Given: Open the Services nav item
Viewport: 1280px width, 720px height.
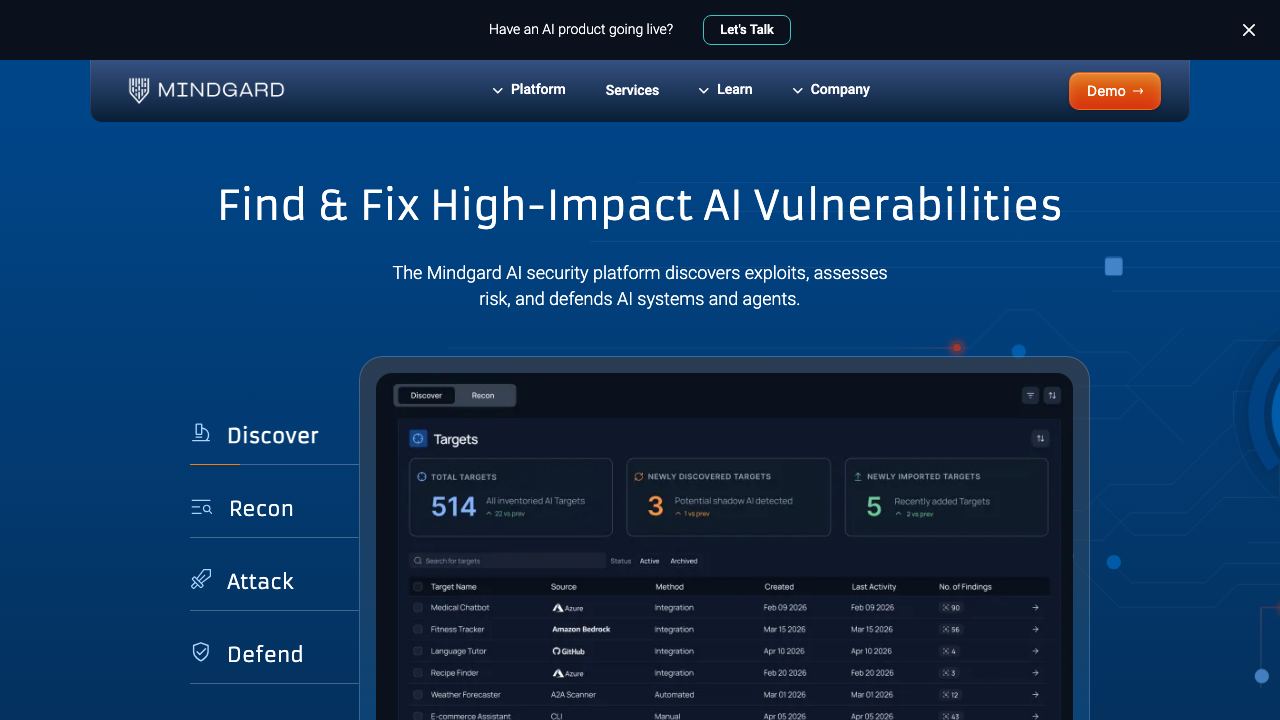Looking at the screenshot, I should tap(632, 90).
